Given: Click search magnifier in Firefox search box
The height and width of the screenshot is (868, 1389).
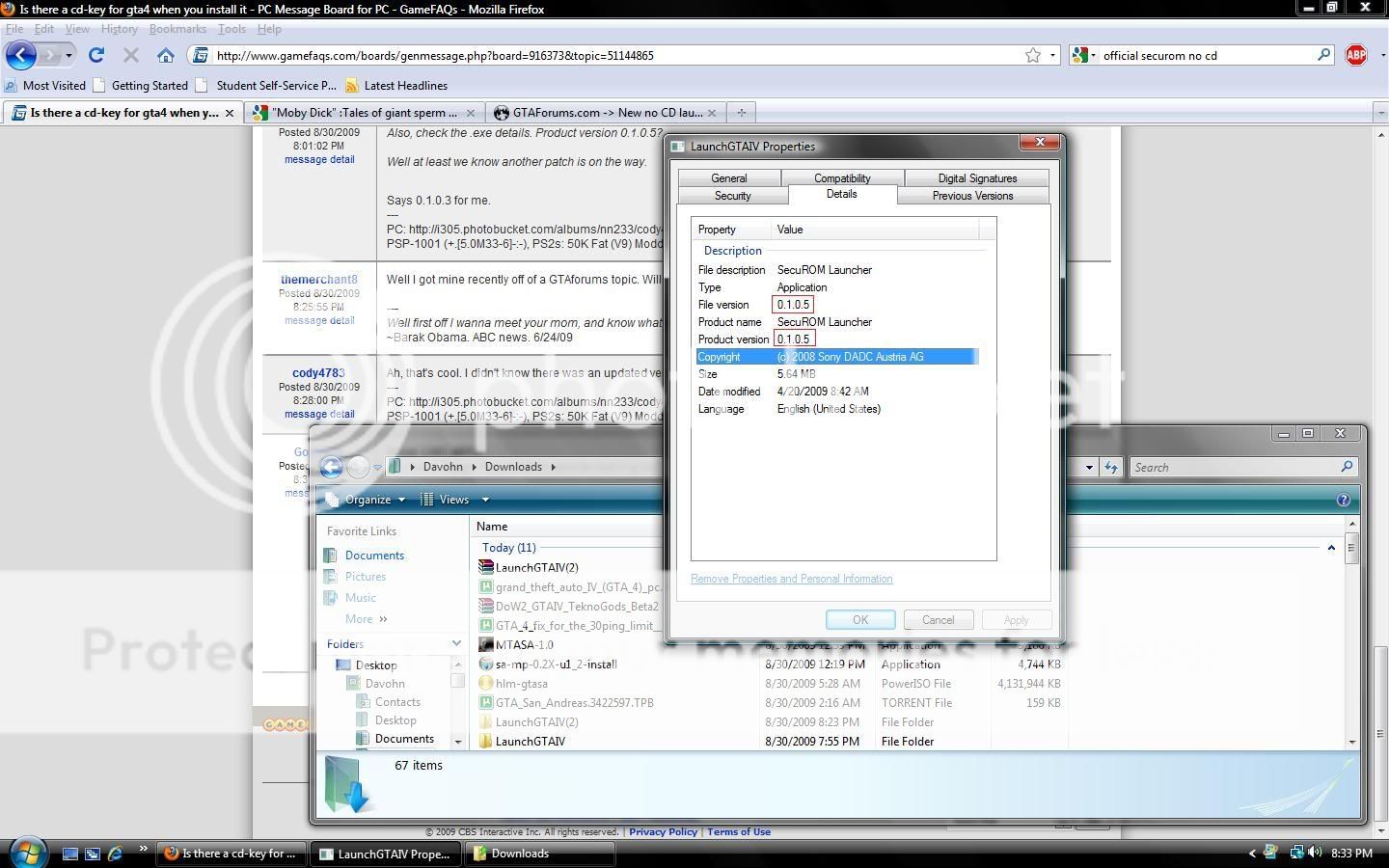Looking at the screenshot, I should (1324, 55).
